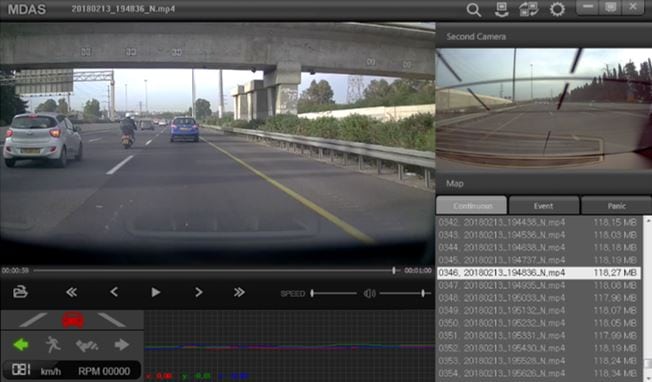Select highlighted file 0346 20180213_194836_N.mp4
This screenshot has width=652, height=382.
tap(538, 273)
